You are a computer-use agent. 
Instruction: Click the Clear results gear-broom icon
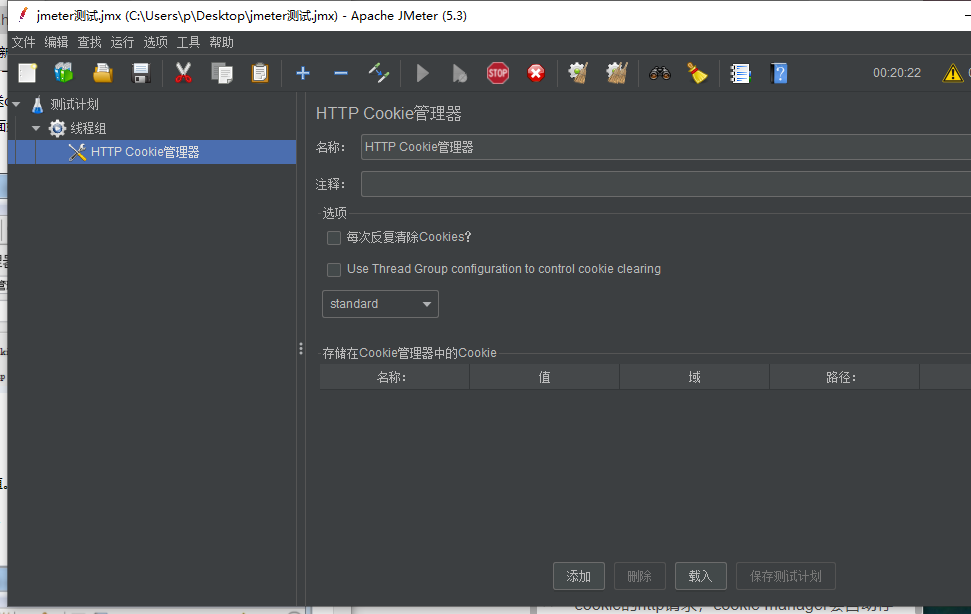click(x=578, y=73)
